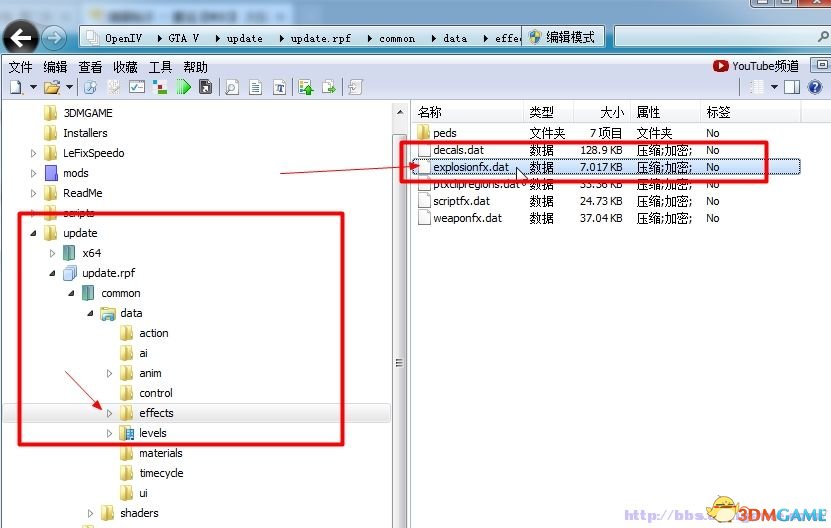Click update.rpf in the breadcrumb path
Screen dimensions: 831x528
click(321, 38)
